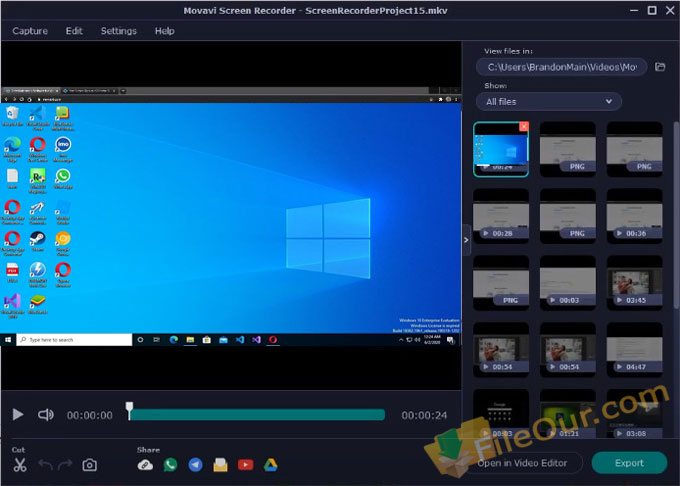The image size is (680, 486).
Task: Redo the last edit
Action: pyautogui.click(x=65, y=465)
